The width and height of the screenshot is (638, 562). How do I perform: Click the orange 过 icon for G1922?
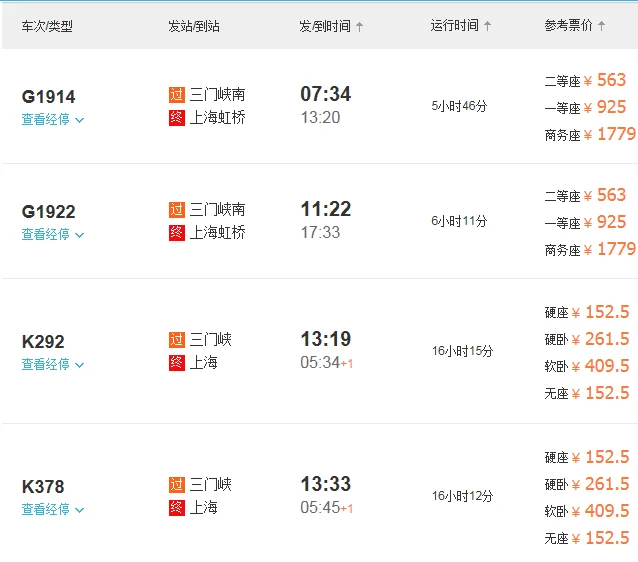[177, 210]
